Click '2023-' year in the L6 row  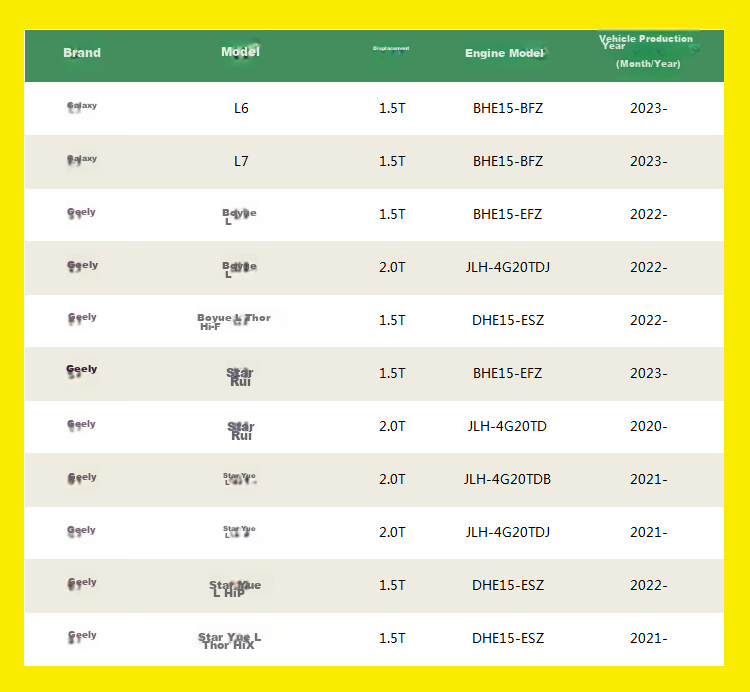(x=648, y=109)
